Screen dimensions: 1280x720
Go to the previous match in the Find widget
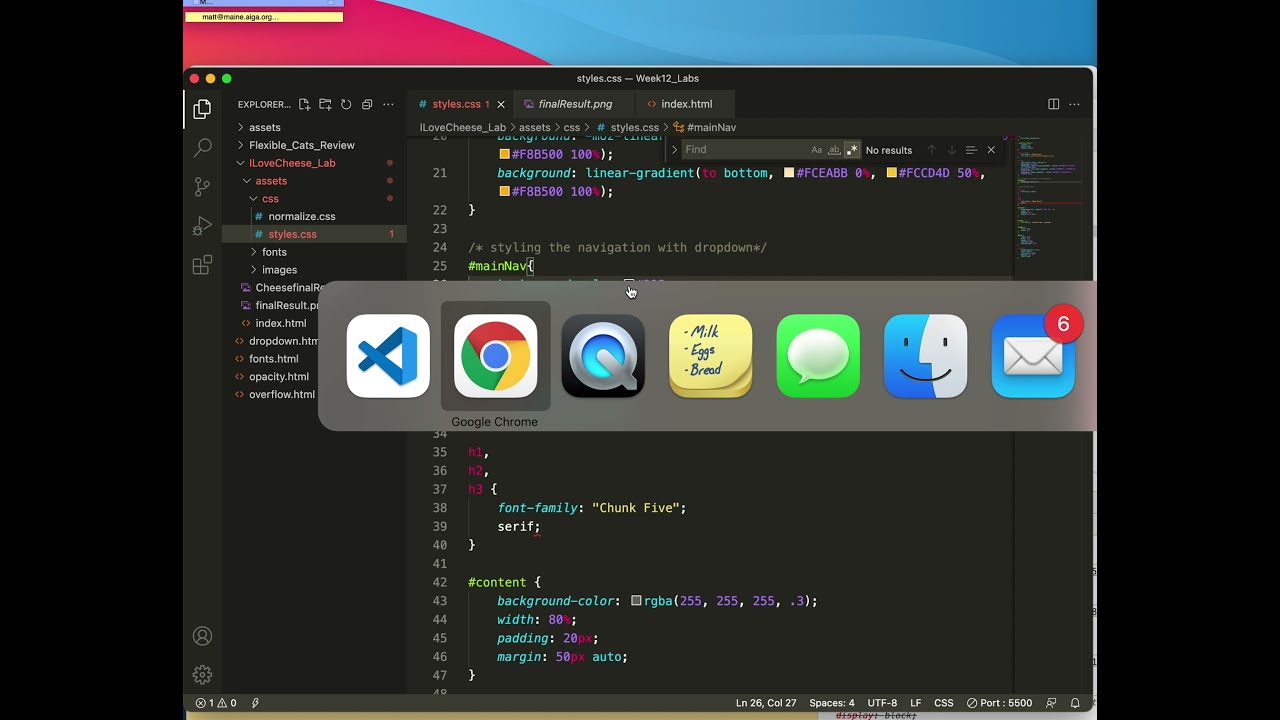point(931,150)
